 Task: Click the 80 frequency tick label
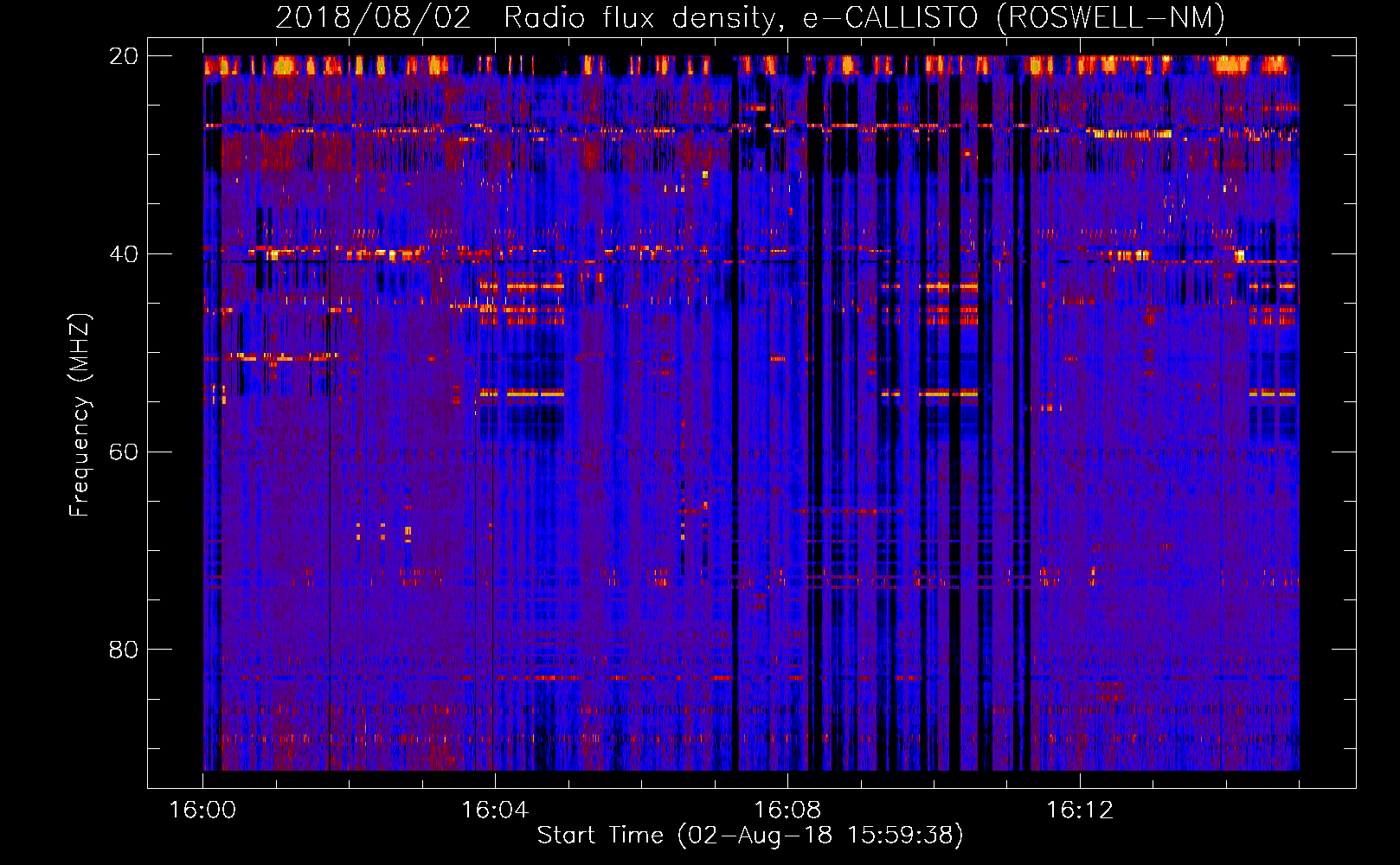coord(124,650)
